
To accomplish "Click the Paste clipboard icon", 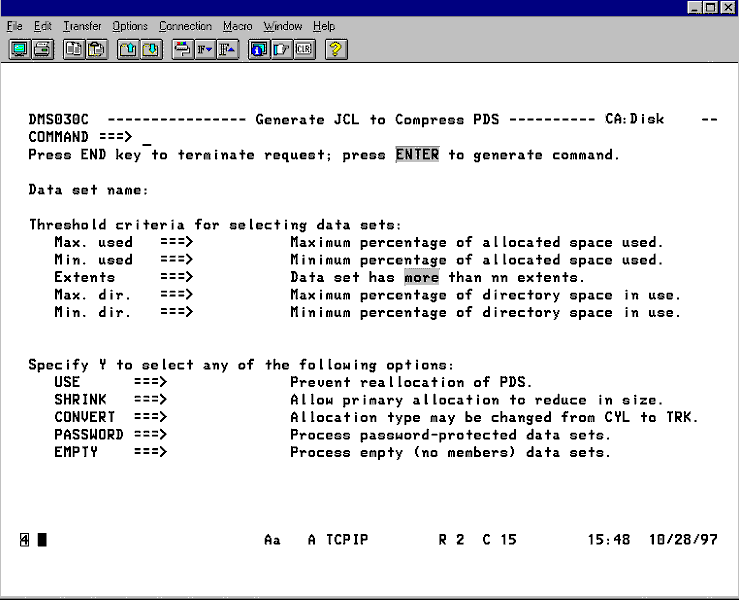I will (x=97, y=49).
